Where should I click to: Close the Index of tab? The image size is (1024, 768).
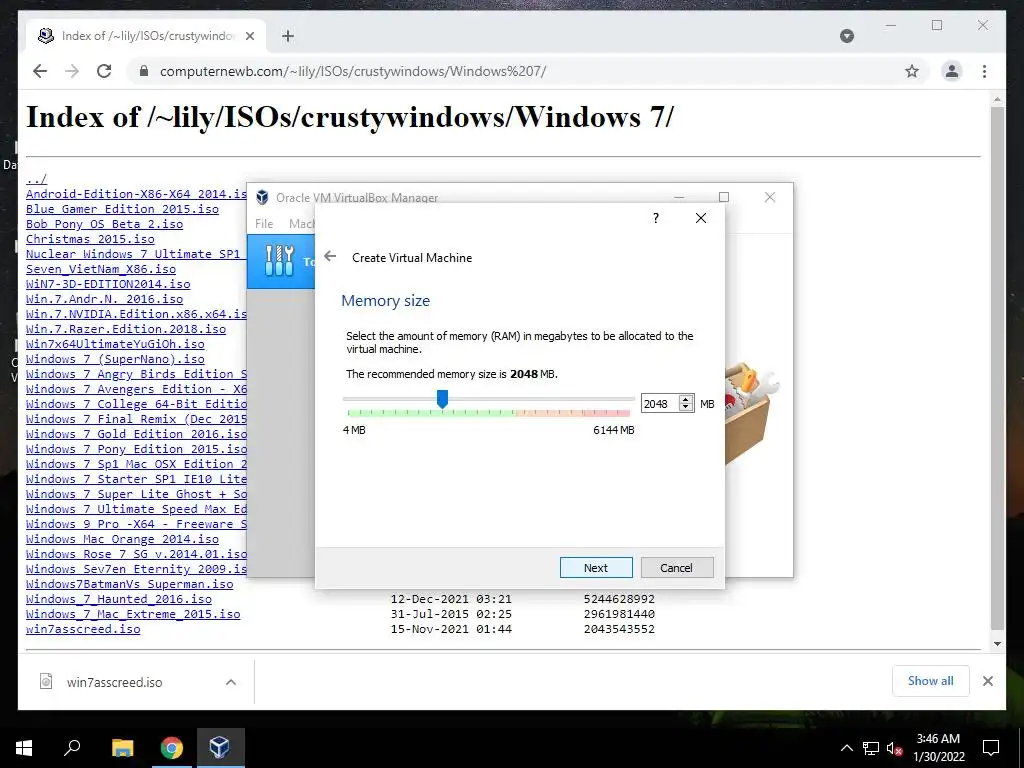249,36
